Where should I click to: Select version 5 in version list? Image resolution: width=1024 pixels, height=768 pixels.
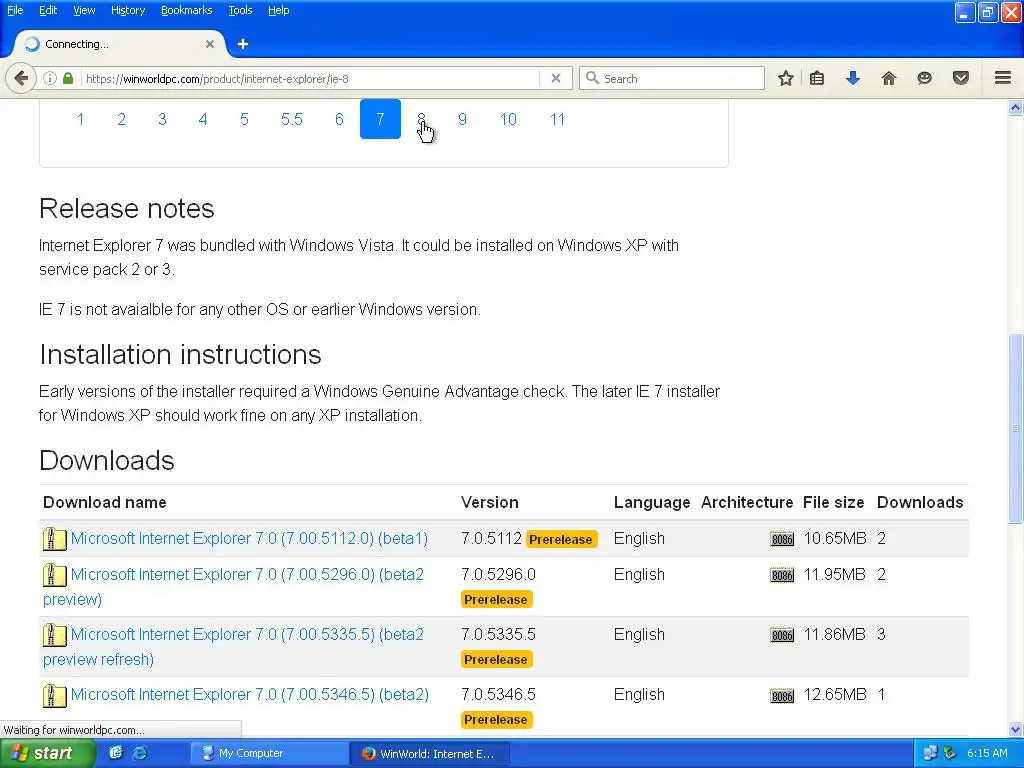coord(244,119)
